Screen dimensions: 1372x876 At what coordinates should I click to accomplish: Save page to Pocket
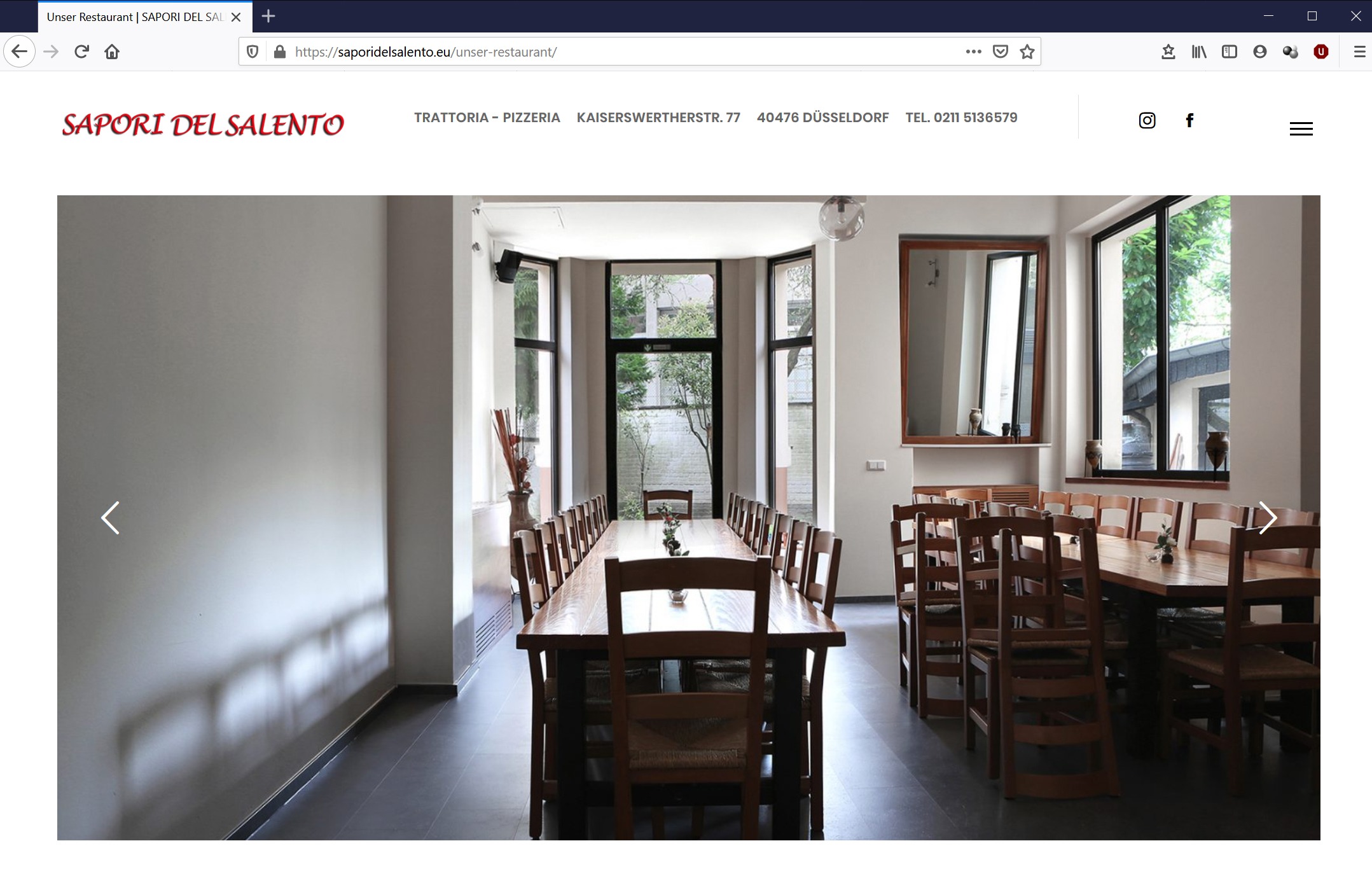click(x=1000, y=52)
